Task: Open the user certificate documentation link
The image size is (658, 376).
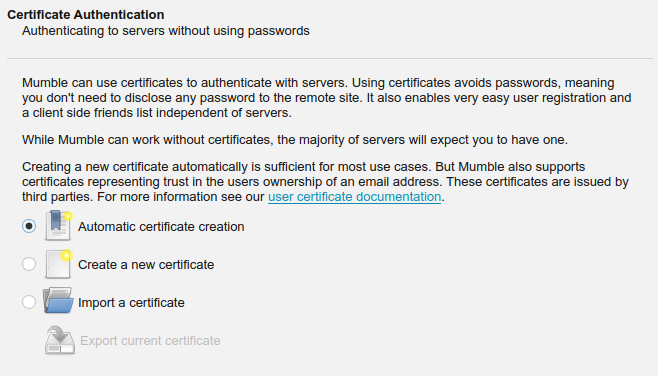Action: pos(355,197)
